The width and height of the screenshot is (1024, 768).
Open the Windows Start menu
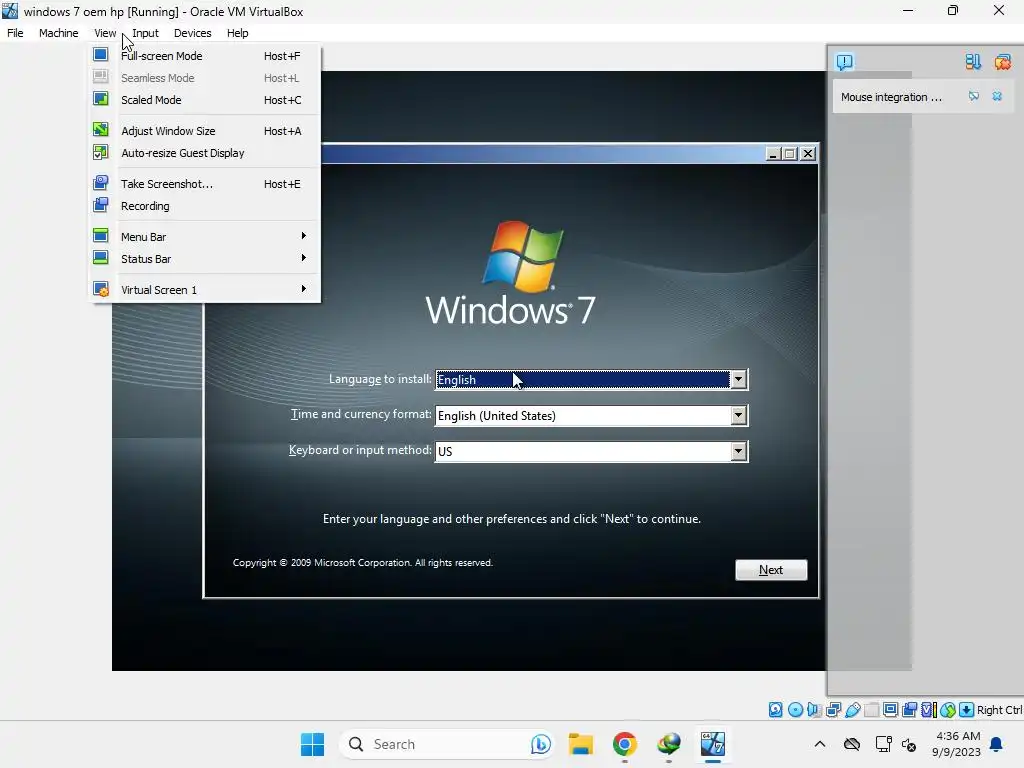tap(312, 744)
